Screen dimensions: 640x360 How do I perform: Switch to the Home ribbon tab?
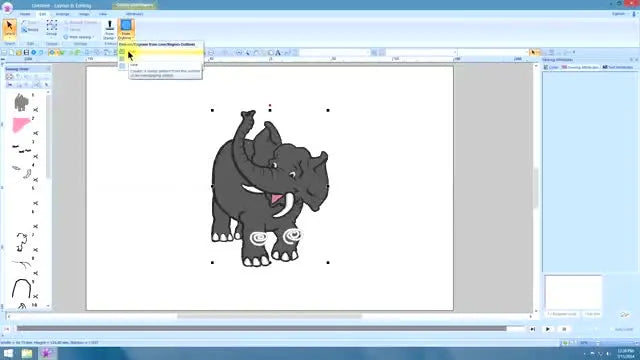click(25, 14)
